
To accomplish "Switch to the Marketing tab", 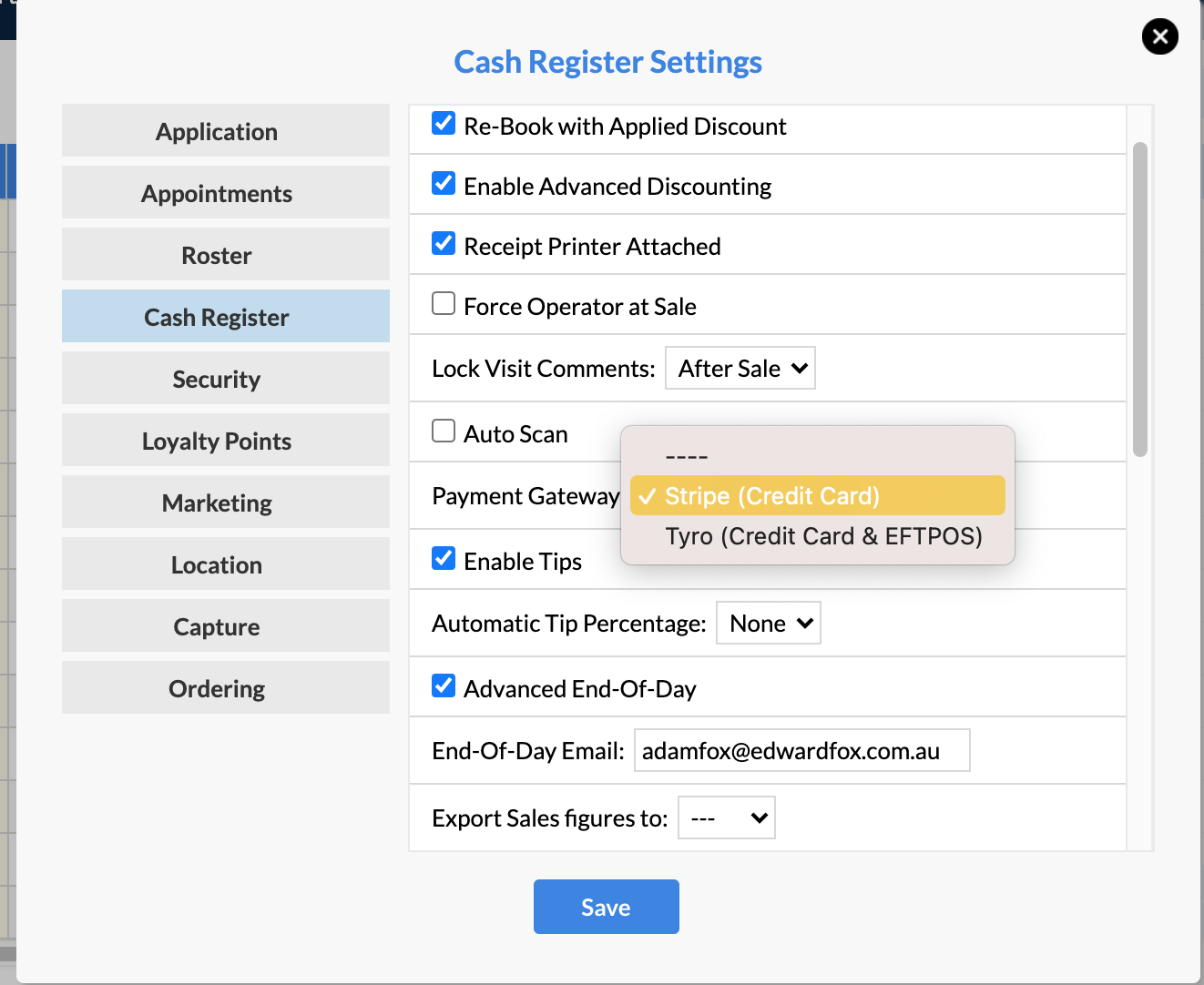I will coord(226,502).
